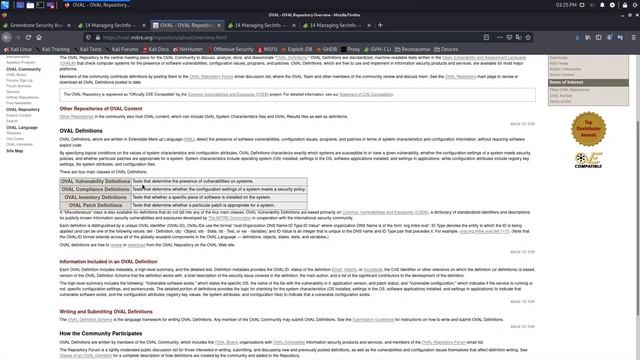
Task: Follow the Other Repositories link
Action: [76, 117]
